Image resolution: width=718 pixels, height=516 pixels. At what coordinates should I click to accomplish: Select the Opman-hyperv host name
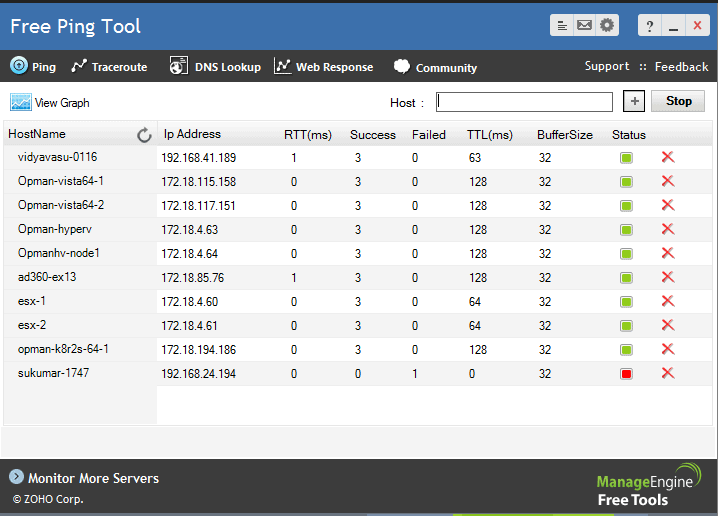click(x=54, y=229)
